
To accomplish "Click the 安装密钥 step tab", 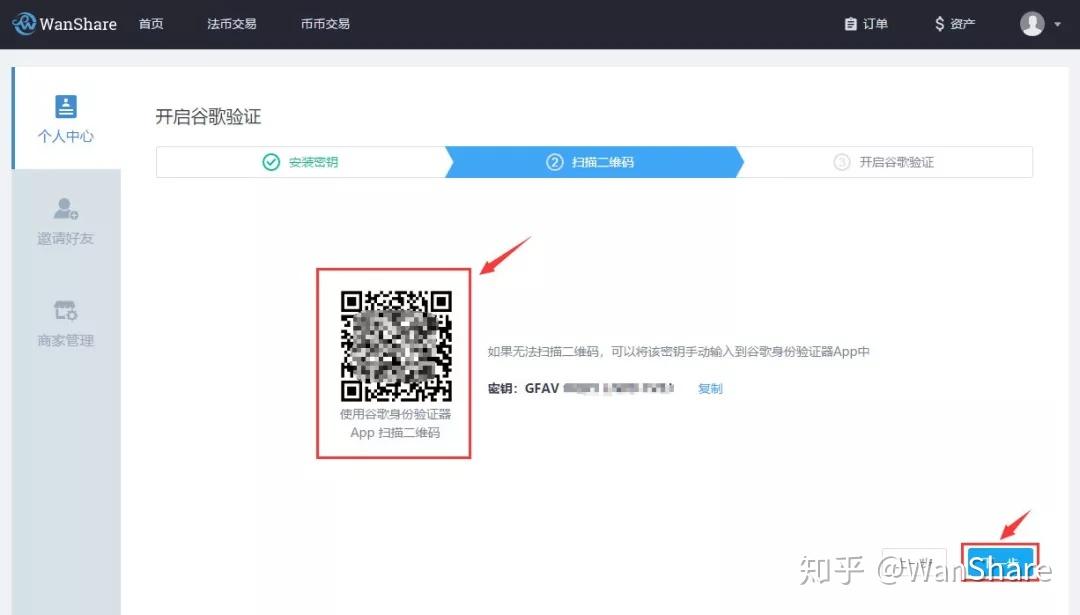I will coord(301,162).
